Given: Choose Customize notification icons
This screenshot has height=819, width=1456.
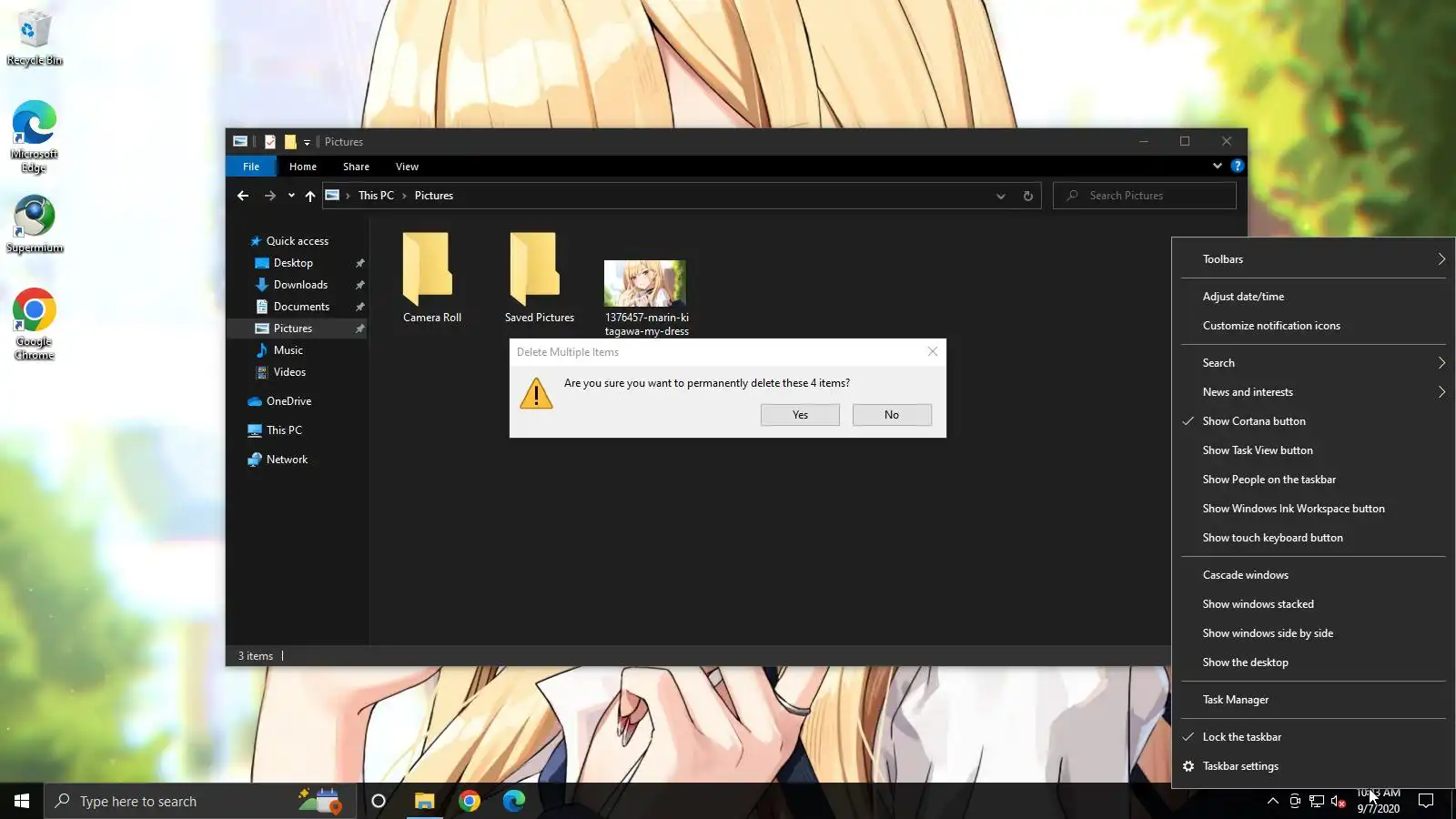Looking at the screenshot, I should (1313, 326).
